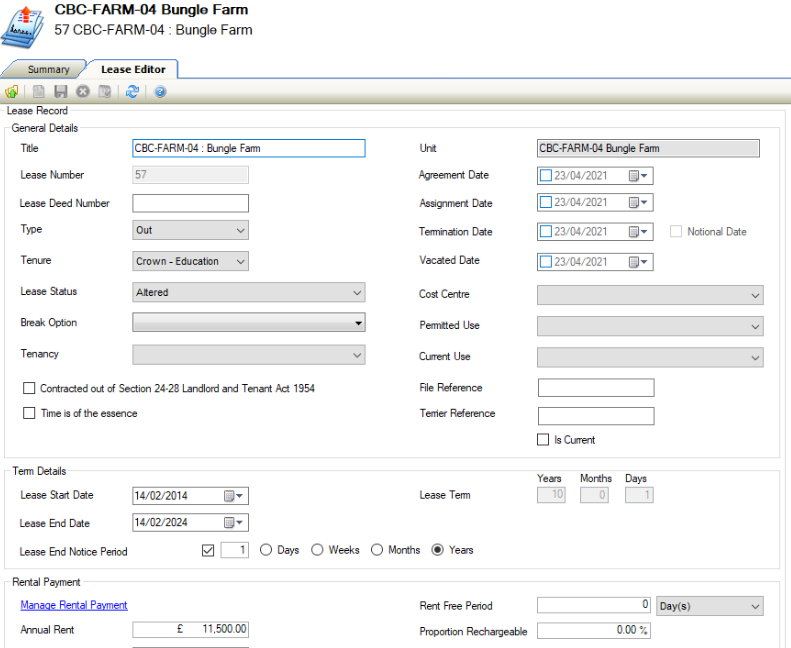Select the Months radio button for notice period
The image size is (791, 648).
(377, 550)
